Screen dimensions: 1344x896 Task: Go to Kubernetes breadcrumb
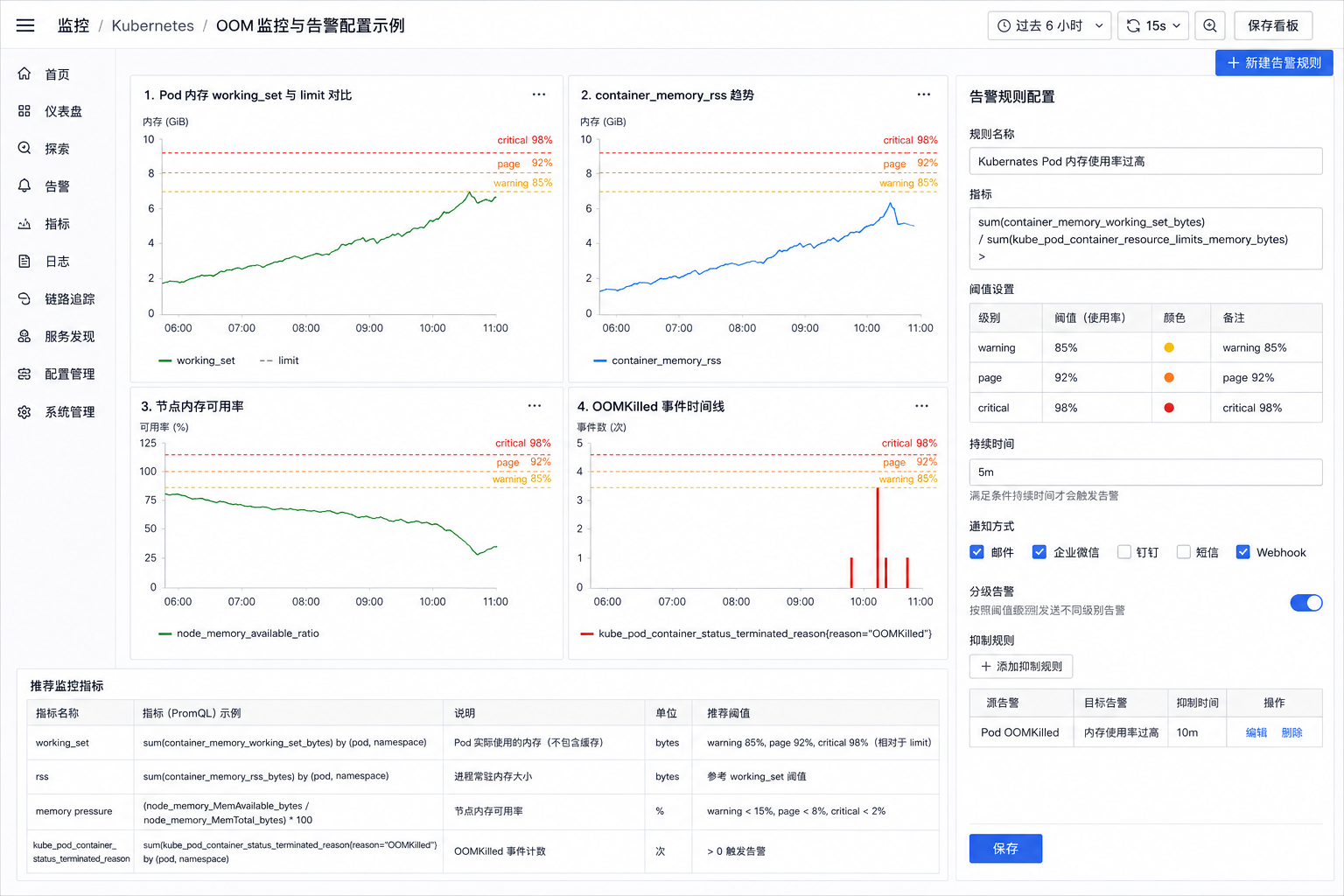[x=153, y=25]
